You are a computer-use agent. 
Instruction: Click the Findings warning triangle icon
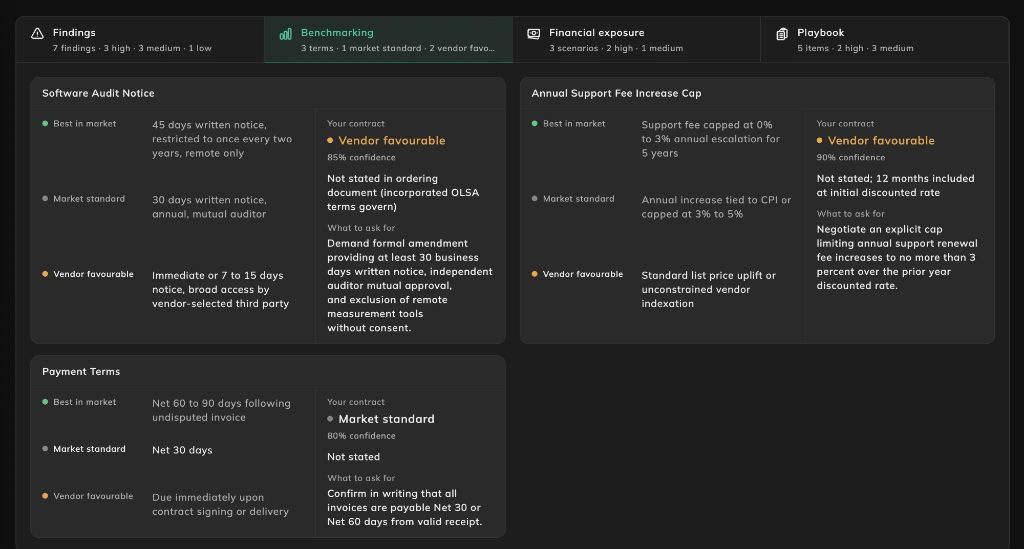(37, 33)
